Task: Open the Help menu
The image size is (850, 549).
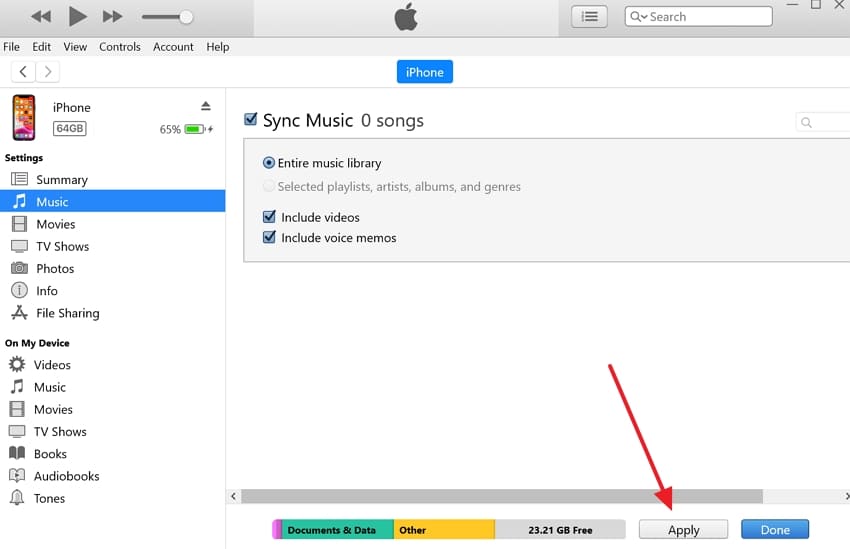Action: [217, 47]
